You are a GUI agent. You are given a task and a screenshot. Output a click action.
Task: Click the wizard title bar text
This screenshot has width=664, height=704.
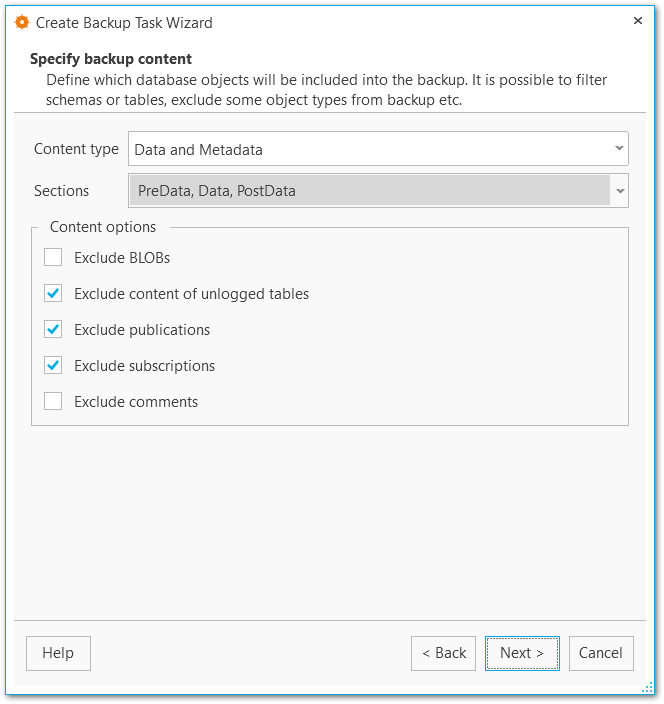[x=124, y=22]
